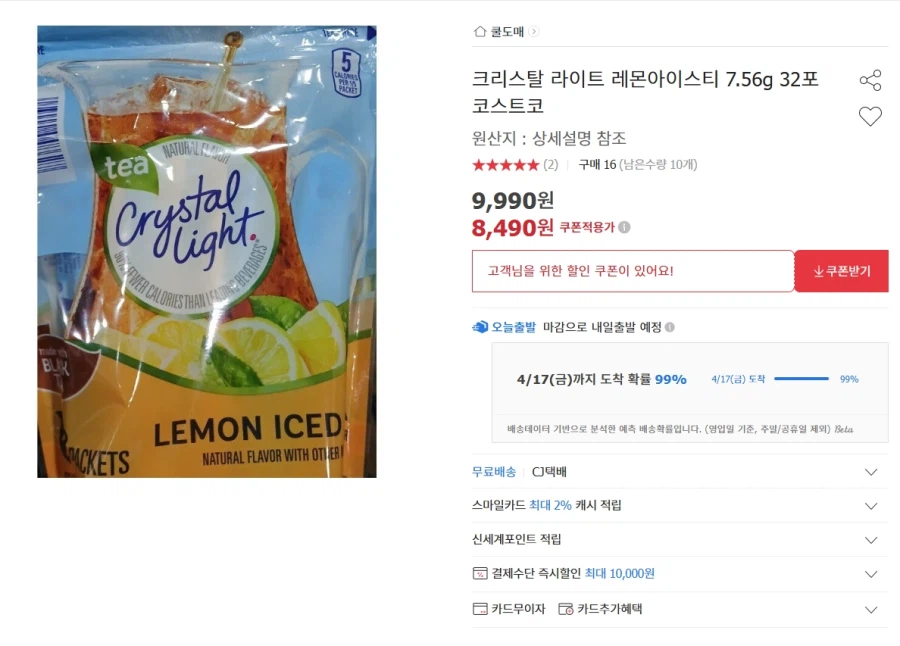Expand the 결제수단 즉시할인 details
900x646 pixels.
(869, 574)
